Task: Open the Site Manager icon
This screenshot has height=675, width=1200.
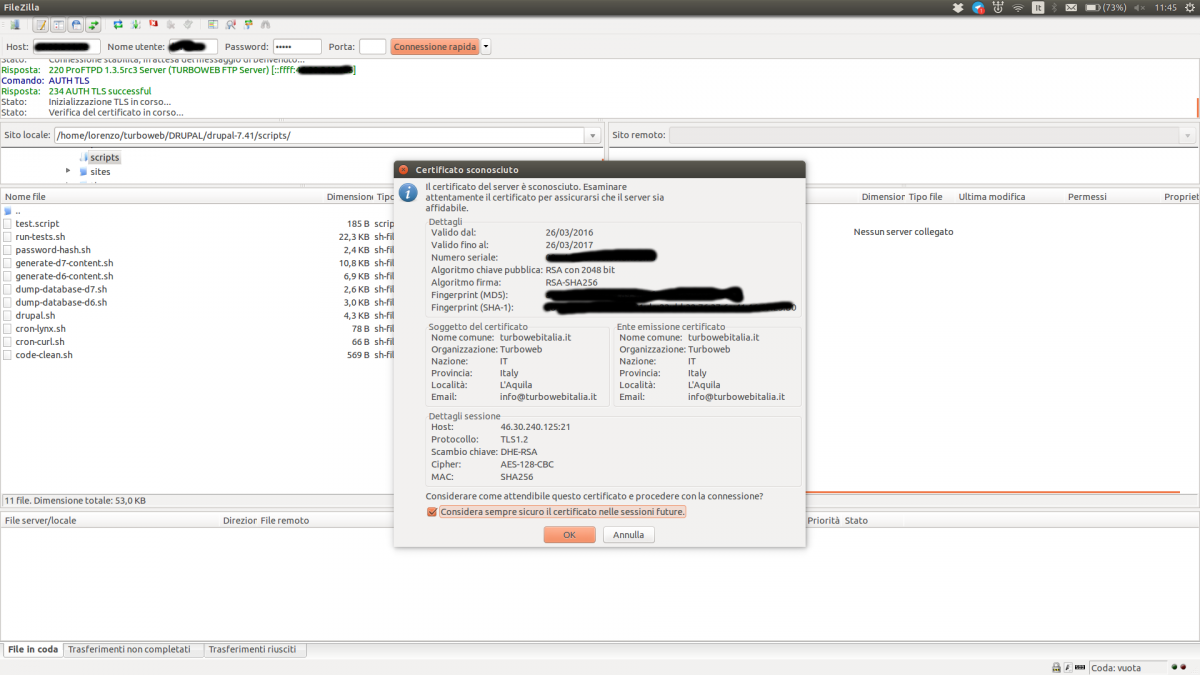Action: click(x=13, y=24)
